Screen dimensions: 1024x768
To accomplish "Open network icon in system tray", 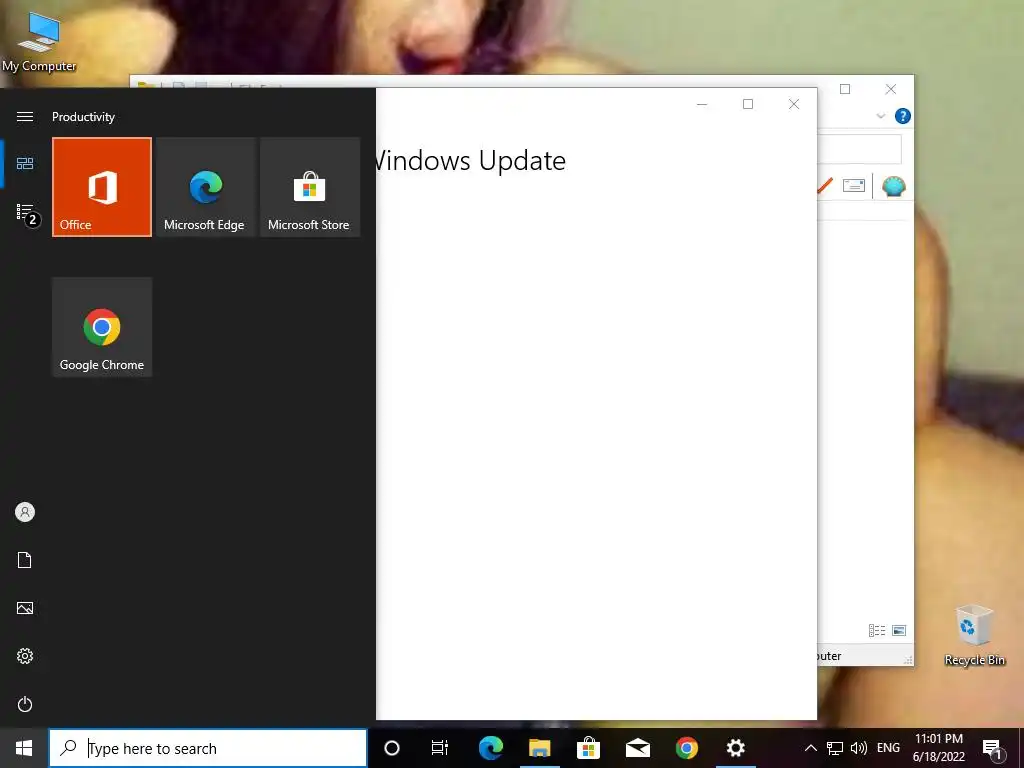I will click(835, 748).
